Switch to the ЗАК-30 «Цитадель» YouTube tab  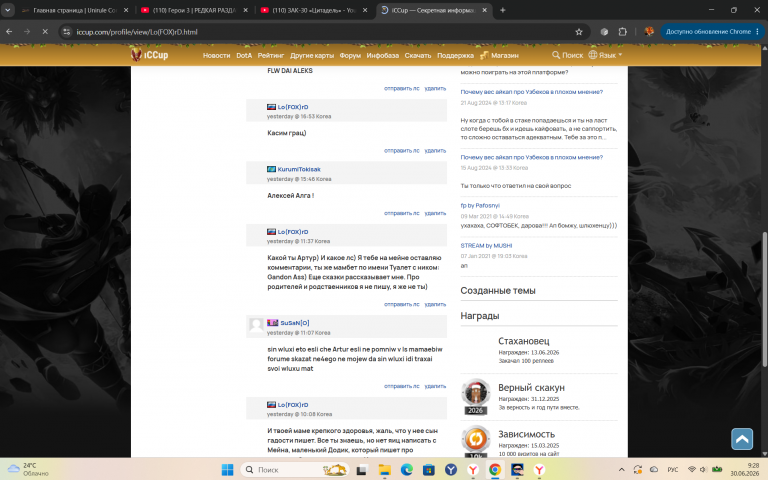pos(314,10)
